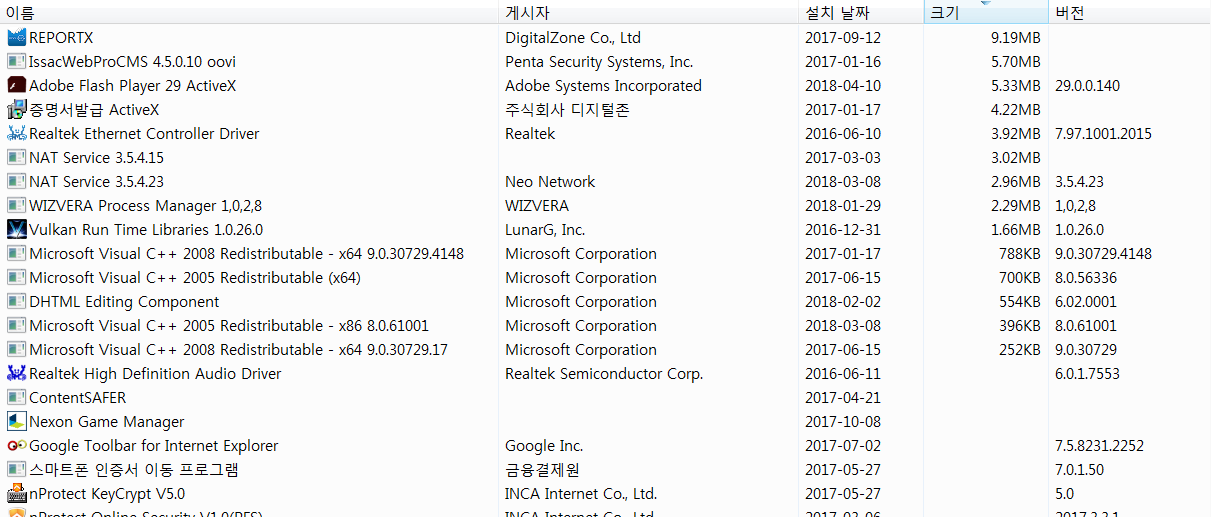This screenshot has height=517, width=1211.
Task: Click the Visual C++ 2008 x64 9.0.30729.17 icon
Action: (16, 350)
